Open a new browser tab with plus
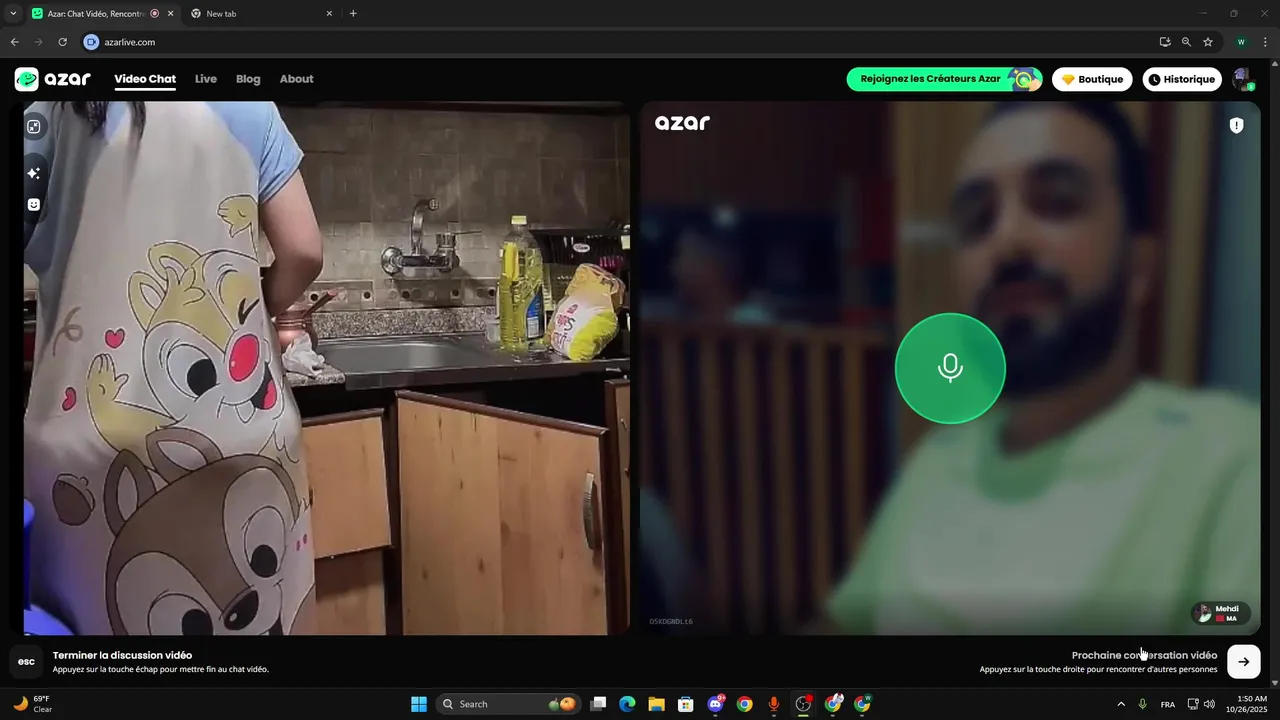 pyautogui.click(x=353, y=14)
